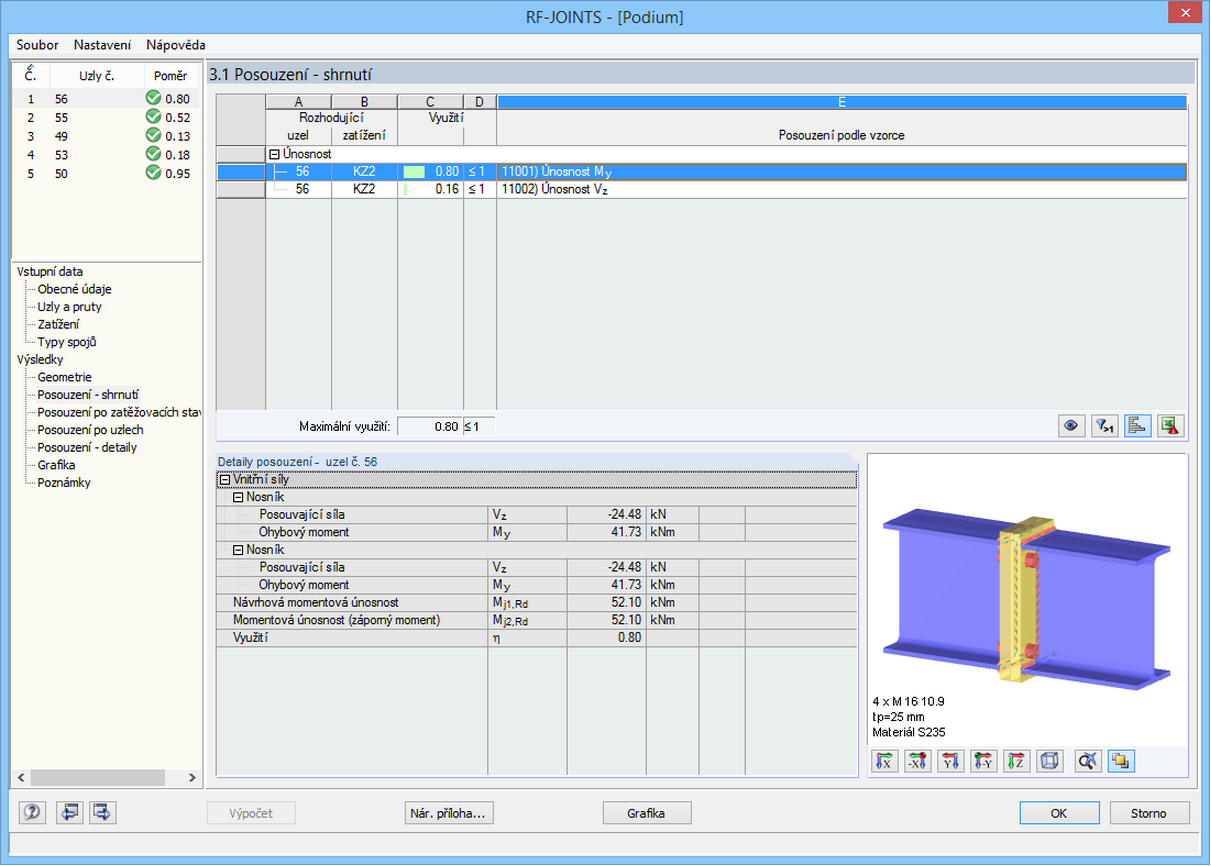Open Uzly a pruty in the navigator
Viewport: 1211px width, 866px height.
[x=69, y=307]
